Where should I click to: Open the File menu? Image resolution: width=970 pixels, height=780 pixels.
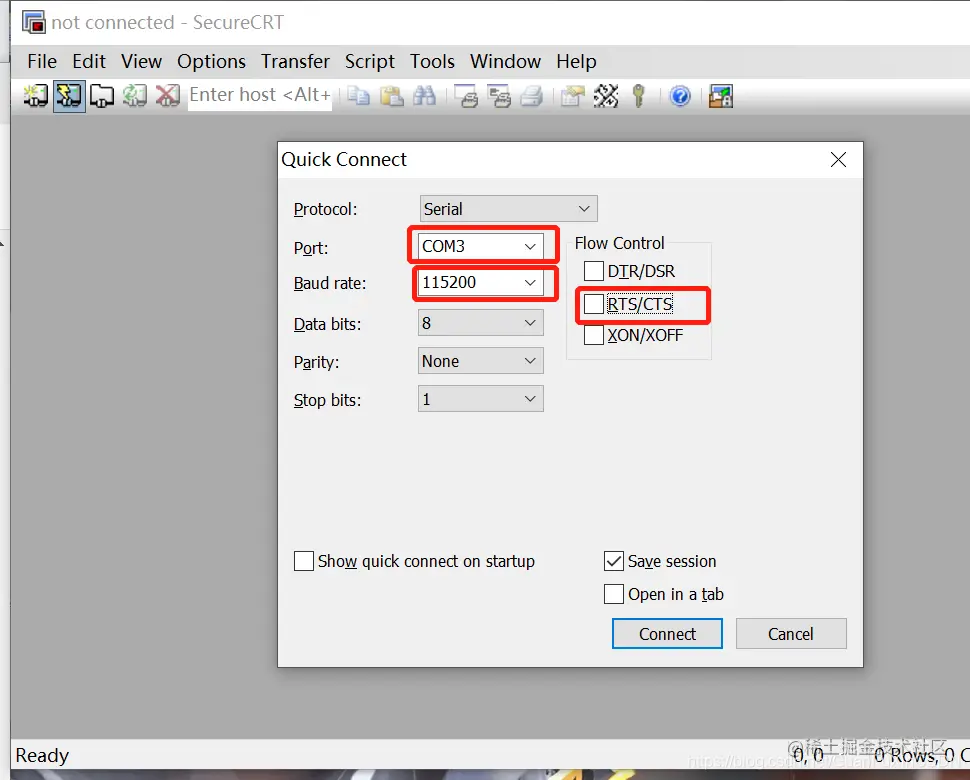click(x=42, y=61)
